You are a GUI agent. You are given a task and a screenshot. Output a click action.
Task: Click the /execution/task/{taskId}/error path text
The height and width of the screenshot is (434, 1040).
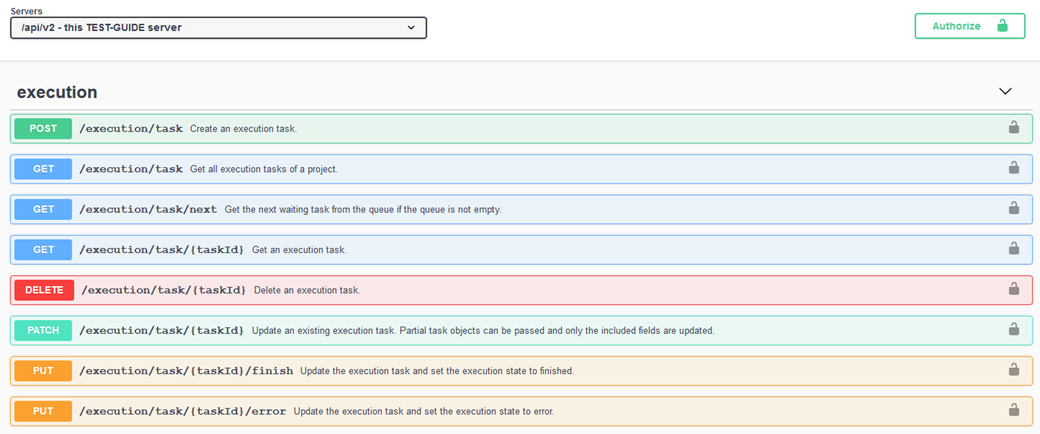point(182,411)
